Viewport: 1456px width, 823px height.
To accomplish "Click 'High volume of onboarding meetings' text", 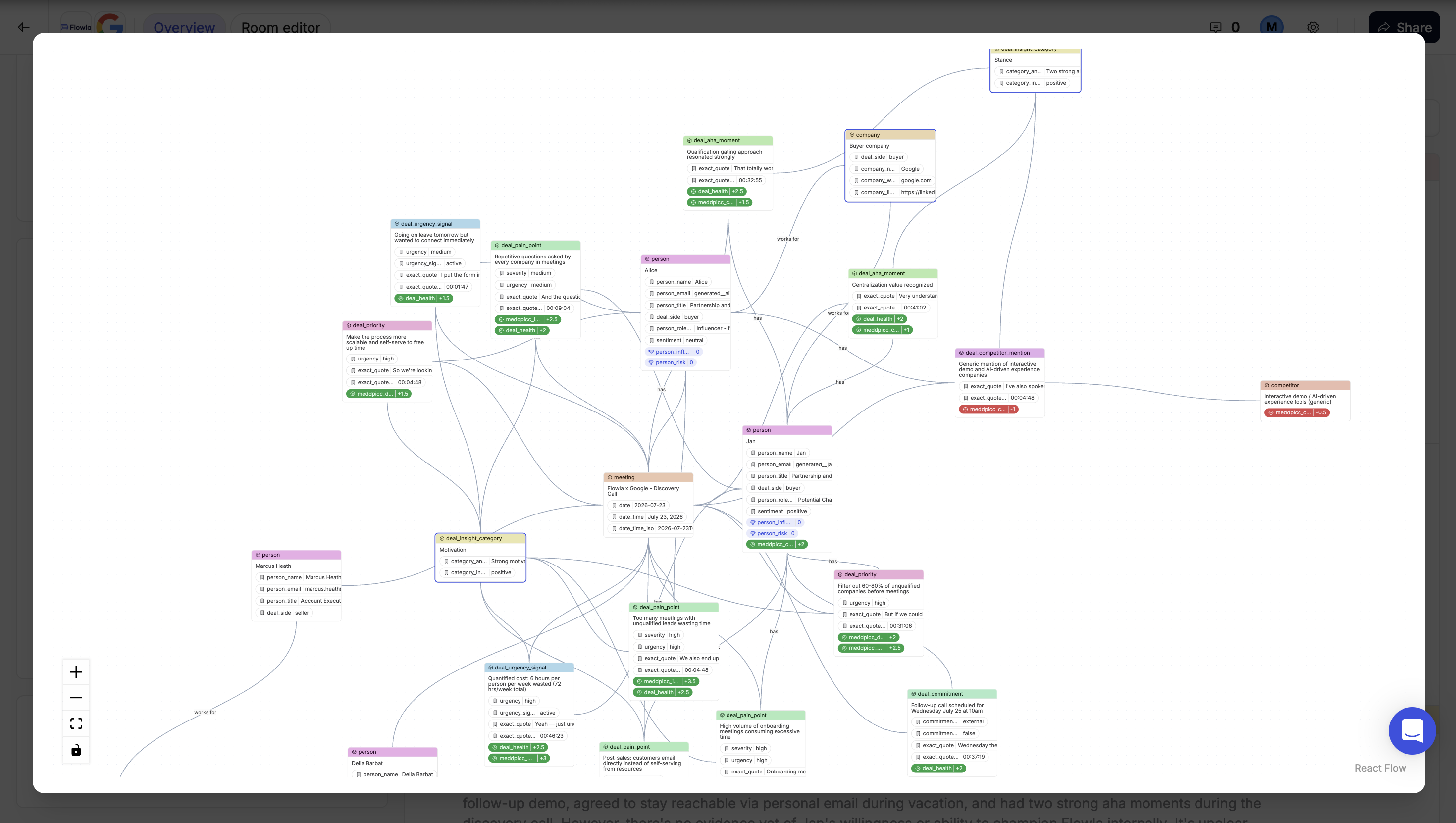I will coord(759,731).
